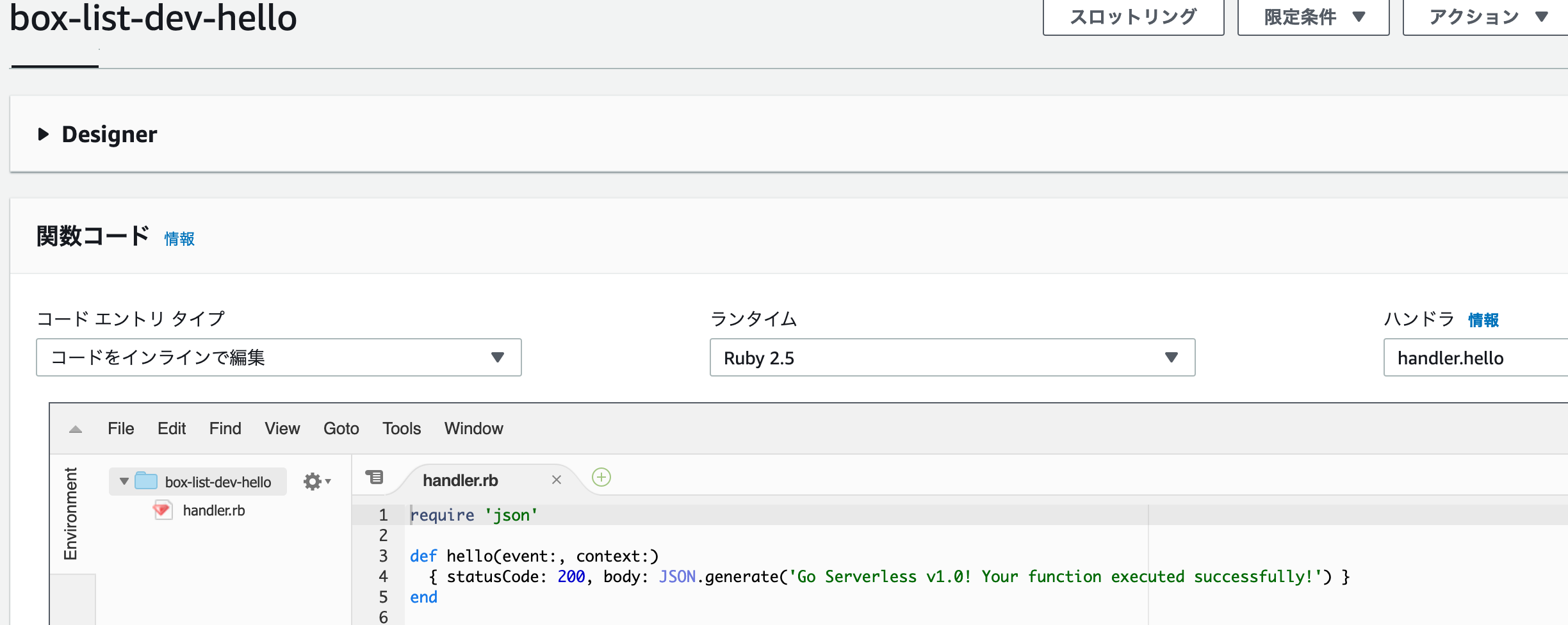1568x625 pixels.
Task: Open the 限定条件 menu button
Action: [1312, 17]
